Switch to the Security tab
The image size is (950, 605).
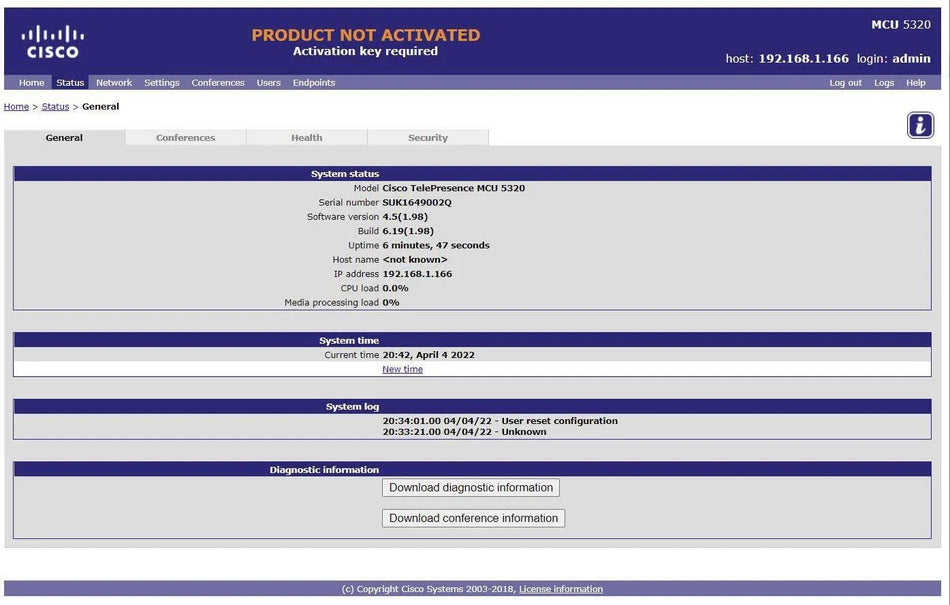428,137
